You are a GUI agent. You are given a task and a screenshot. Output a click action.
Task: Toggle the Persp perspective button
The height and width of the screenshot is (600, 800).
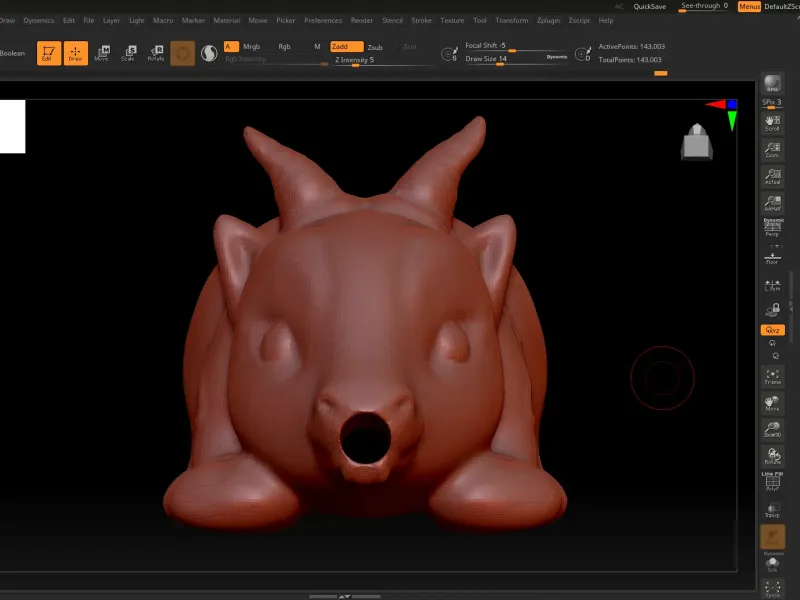point(772,228)
